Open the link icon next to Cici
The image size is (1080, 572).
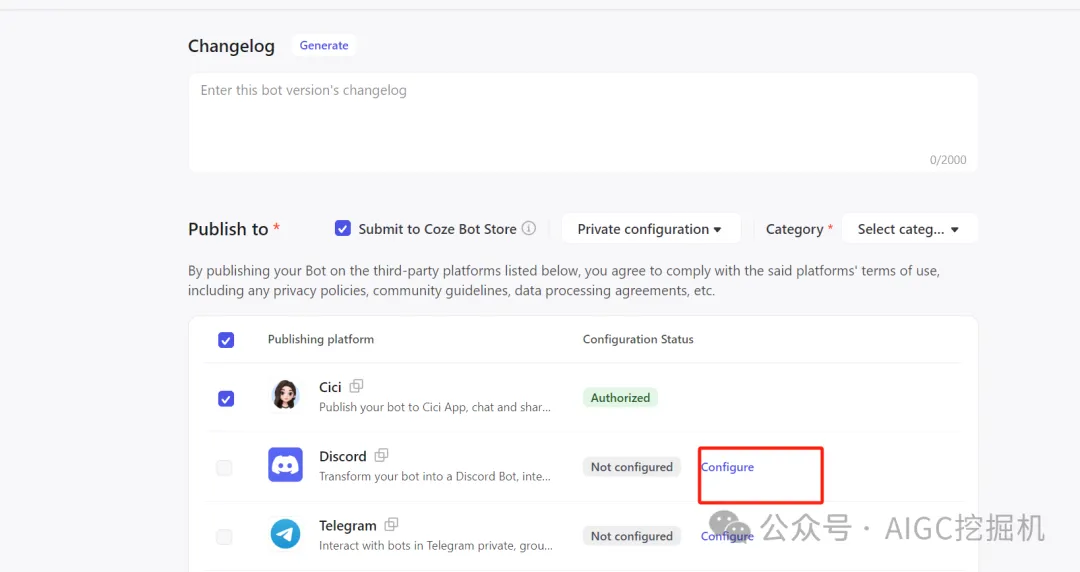pyautogui.click(x=356, y=386)
